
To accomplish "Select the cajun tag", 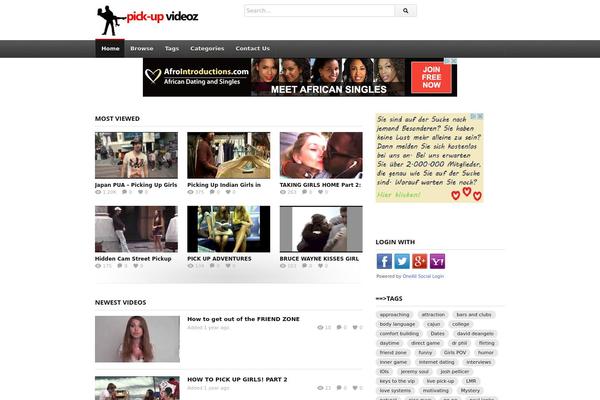I will click(x=434, y=324).
